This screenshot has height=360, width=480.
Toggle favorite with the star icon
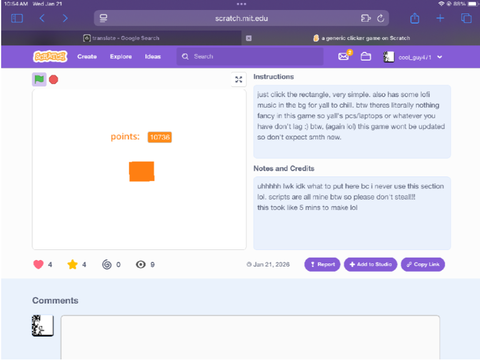(x=72, y=264)
